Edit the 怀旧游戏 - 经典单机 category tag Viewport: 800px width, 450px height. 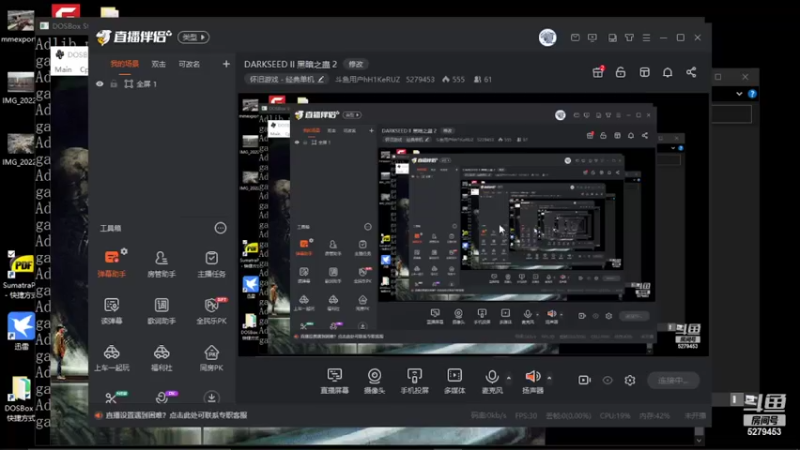(286, 80)
